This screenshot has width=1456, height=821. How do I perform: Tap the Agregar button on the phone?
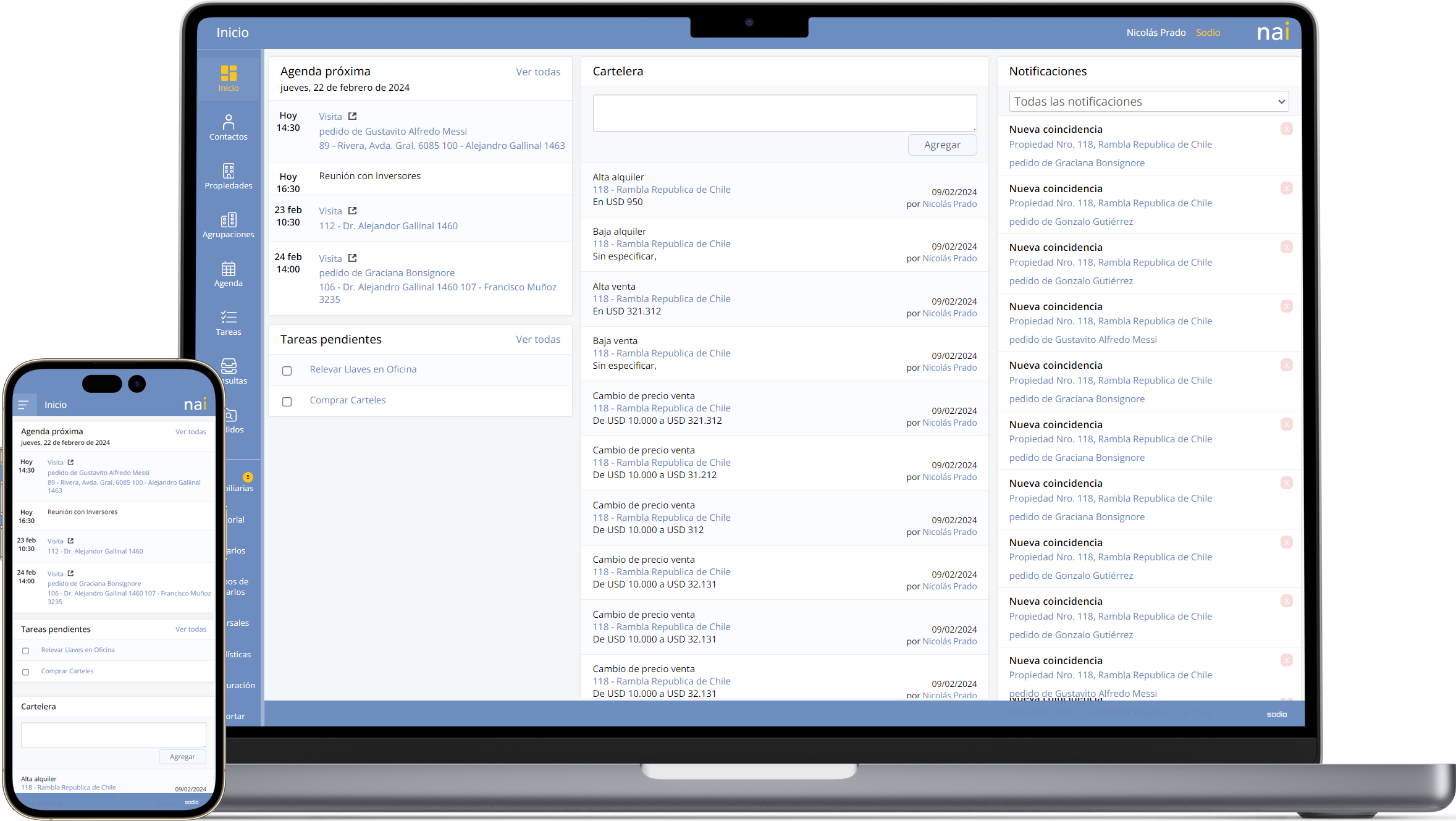pyautogui.click(x=182, y=756)
